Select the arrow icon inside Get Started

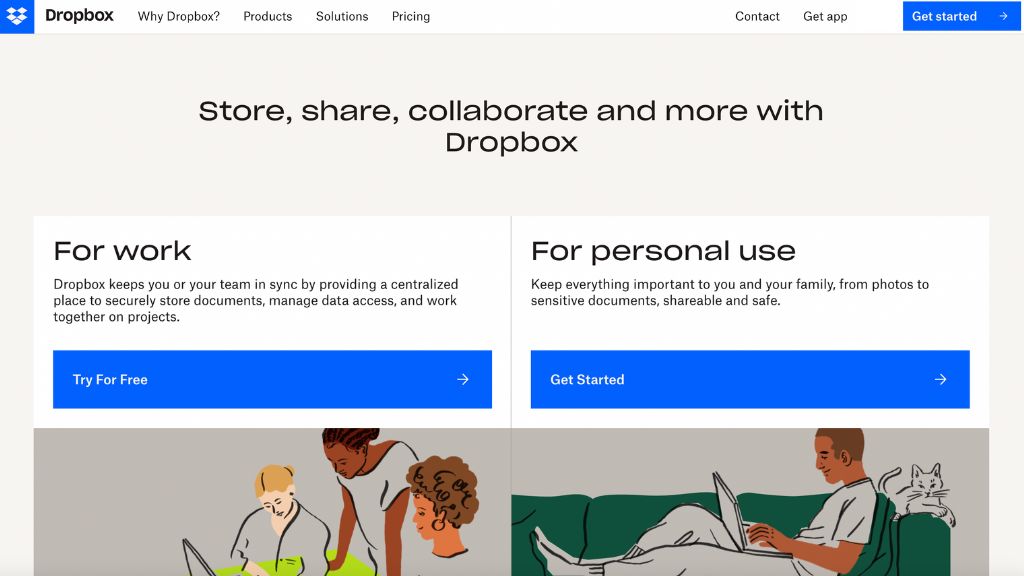coord(940,379)
